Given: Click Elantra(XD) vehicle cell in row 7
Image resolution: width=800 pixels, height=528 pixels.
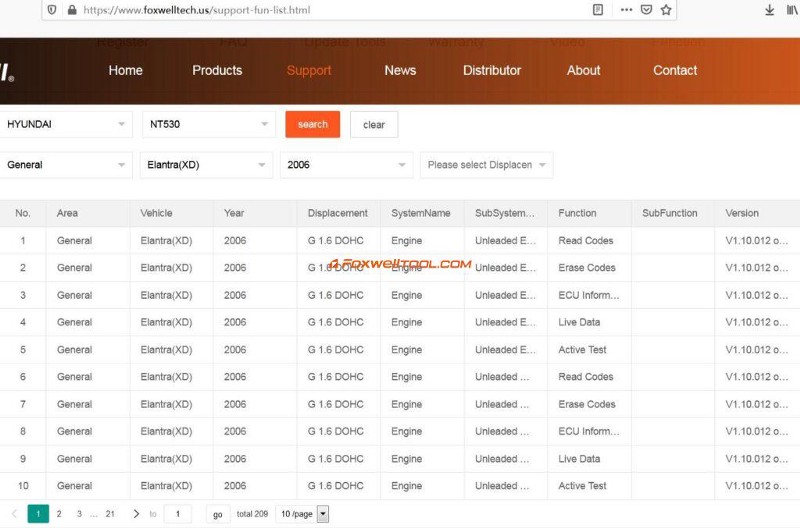Looking at the screenshot, I should coord(166,405).
